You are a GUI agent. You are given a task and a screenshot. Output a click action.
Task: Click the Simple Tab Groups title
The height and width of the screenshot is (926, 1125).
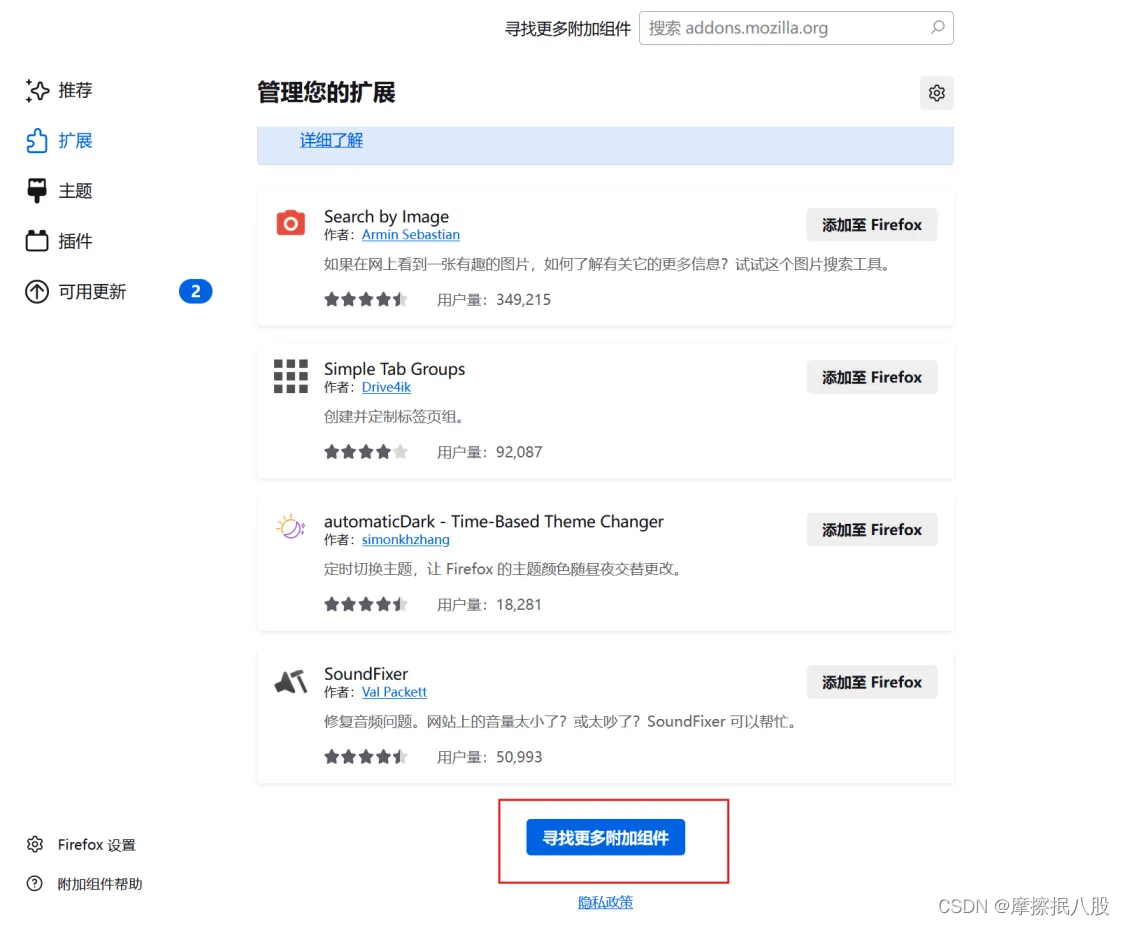pyautogui.click(x=394, y=369)
